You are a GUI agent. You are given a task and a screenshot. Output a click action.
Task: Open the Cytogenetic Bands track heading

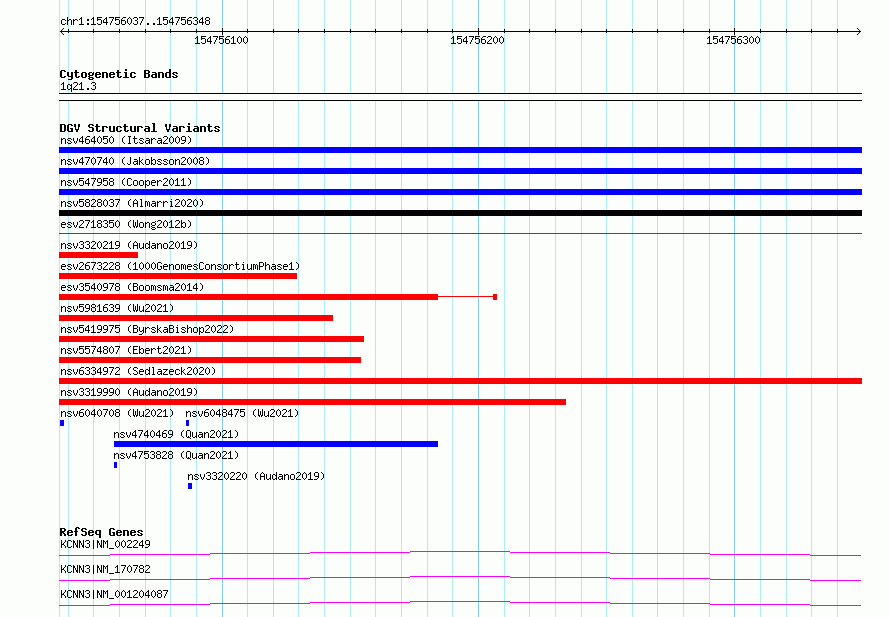pos(119,74)
